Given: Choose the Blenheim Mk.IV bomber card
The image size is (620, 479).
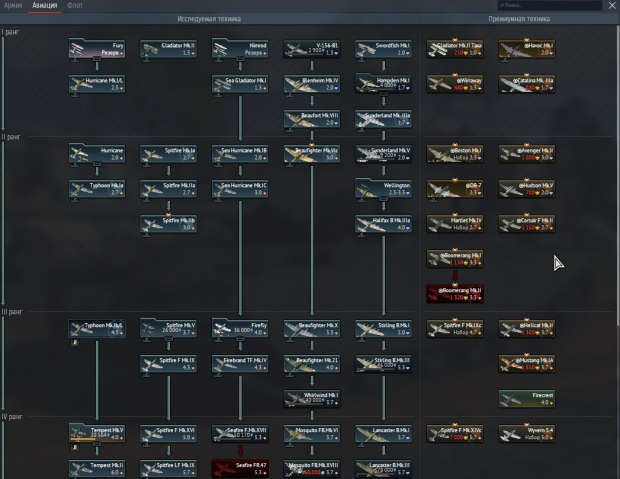Looking at the screenshot, I should pyautogui.click(x=312, y=84).
